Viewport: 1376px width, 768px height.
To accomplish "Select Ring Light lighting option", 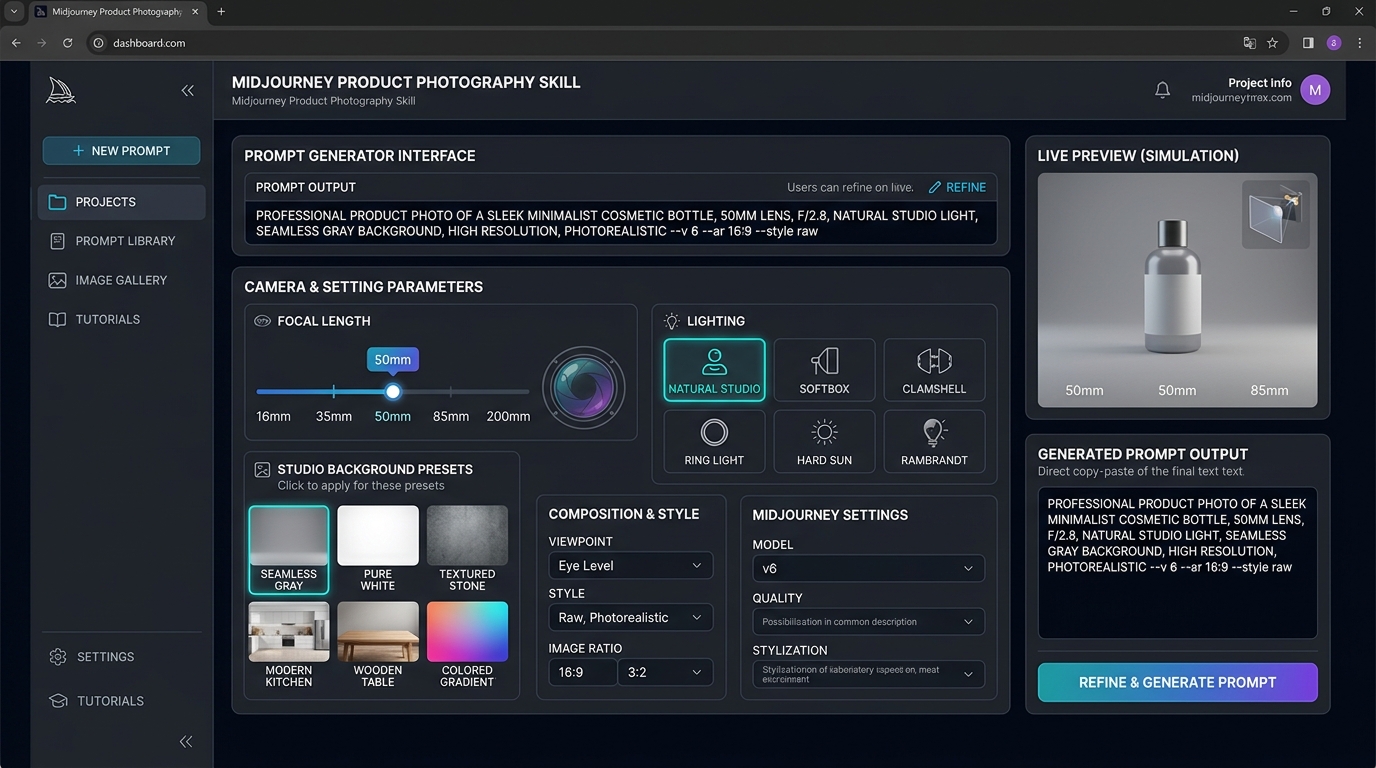I will pyautogui.click(x=714, y=441).
